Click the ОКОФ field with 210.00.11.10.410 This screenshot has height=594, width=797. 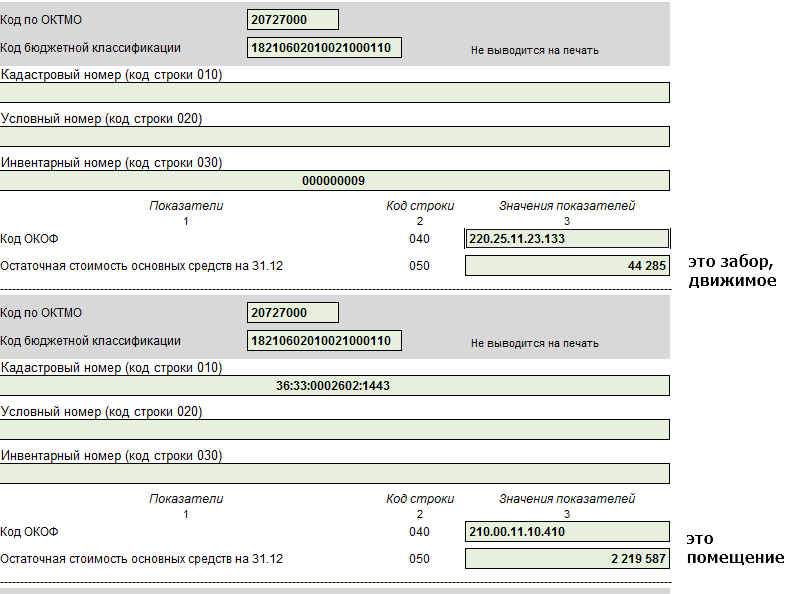tap(567, 532)
